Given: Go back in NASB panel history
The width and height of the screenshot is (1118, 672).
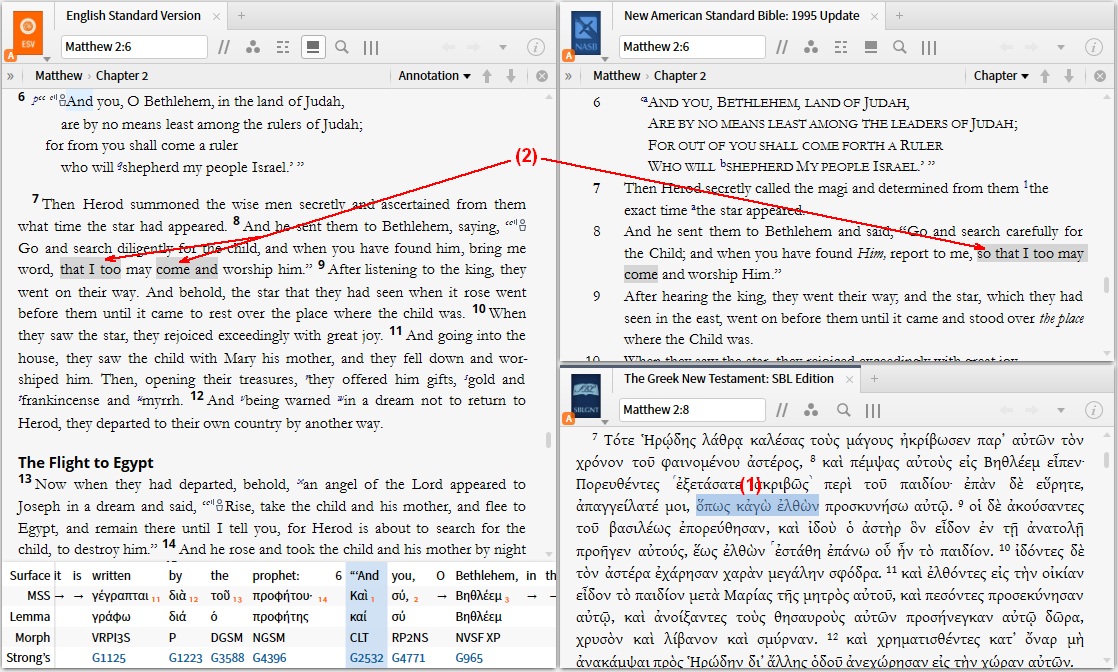Looking at the screenshot, I should pyautogui.click(x=1006, y=47).
